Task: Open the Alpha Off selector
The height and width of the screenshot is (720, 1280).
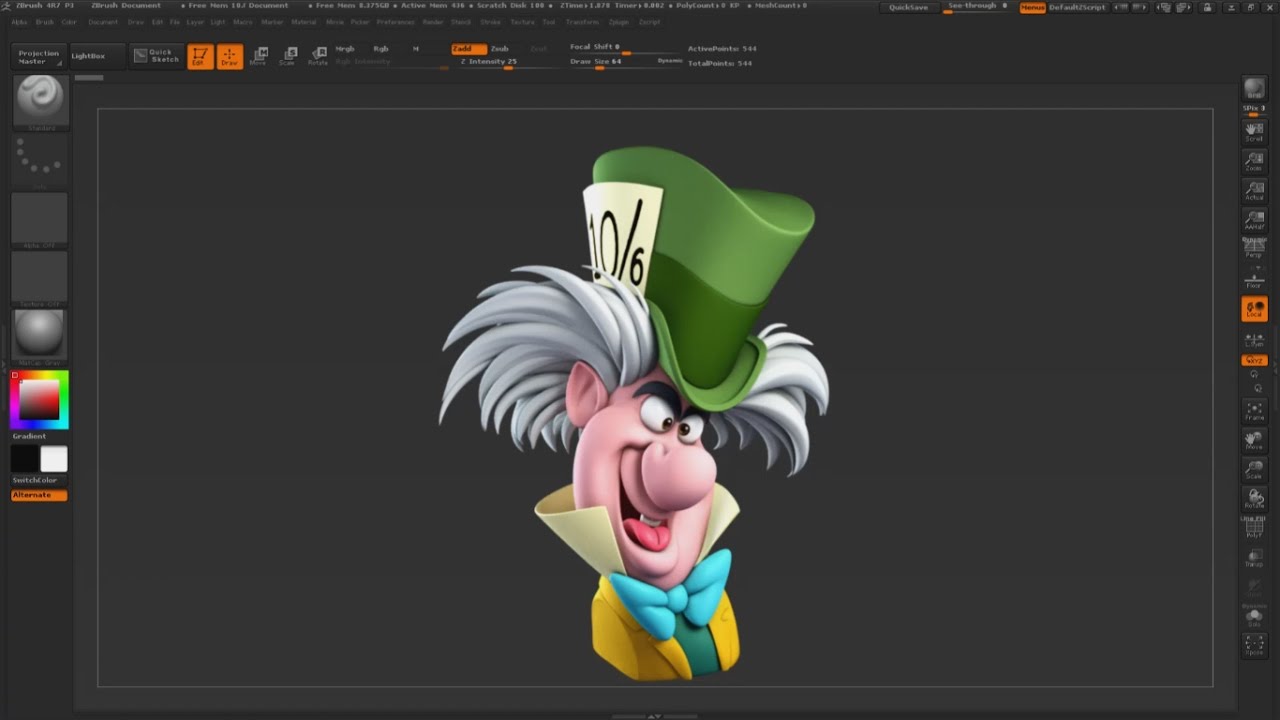Action: click(x=40, y=219)
